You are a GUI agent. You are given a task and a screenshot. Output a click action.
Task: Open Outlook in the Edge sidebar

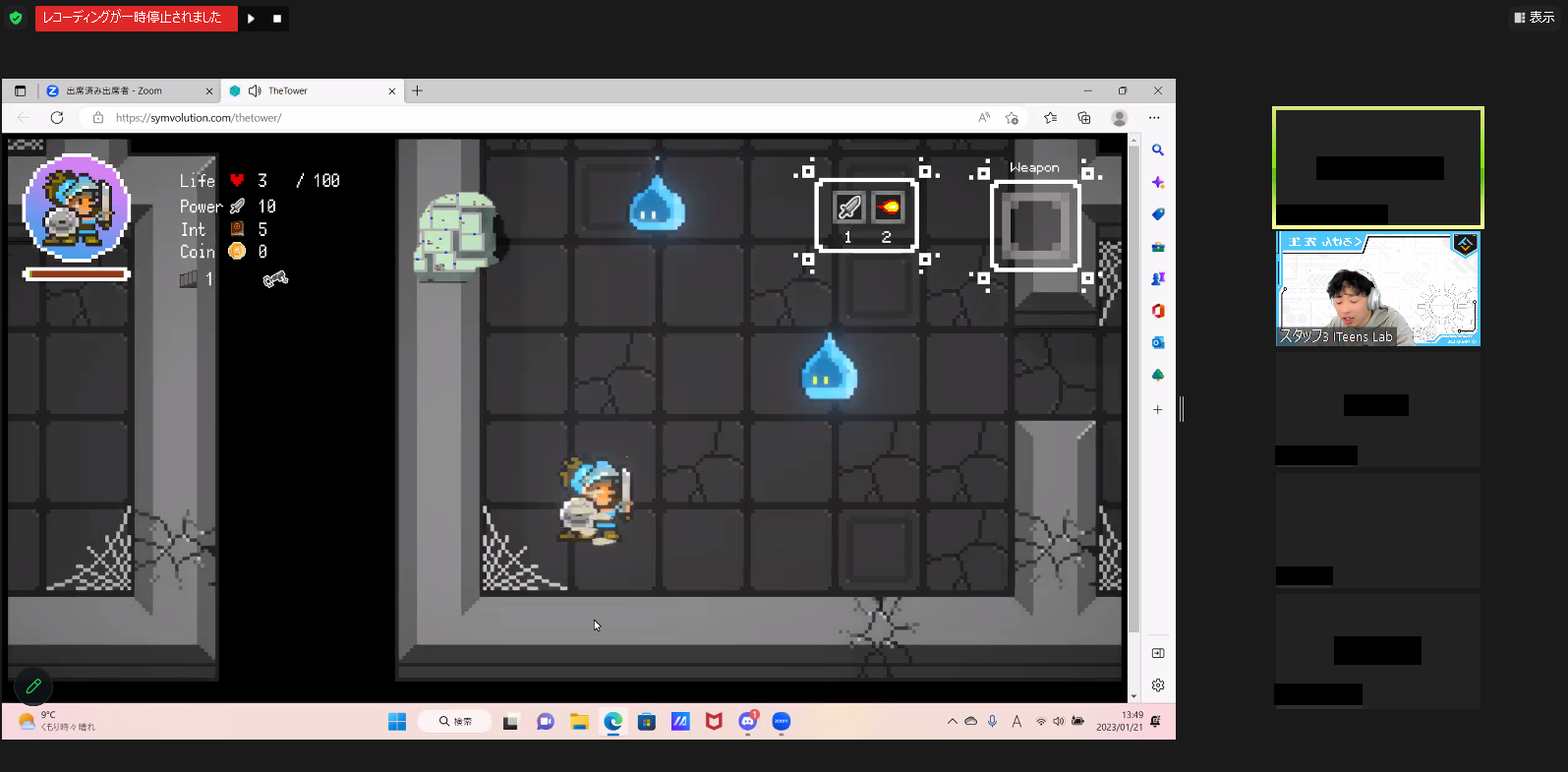(1158, 342)
